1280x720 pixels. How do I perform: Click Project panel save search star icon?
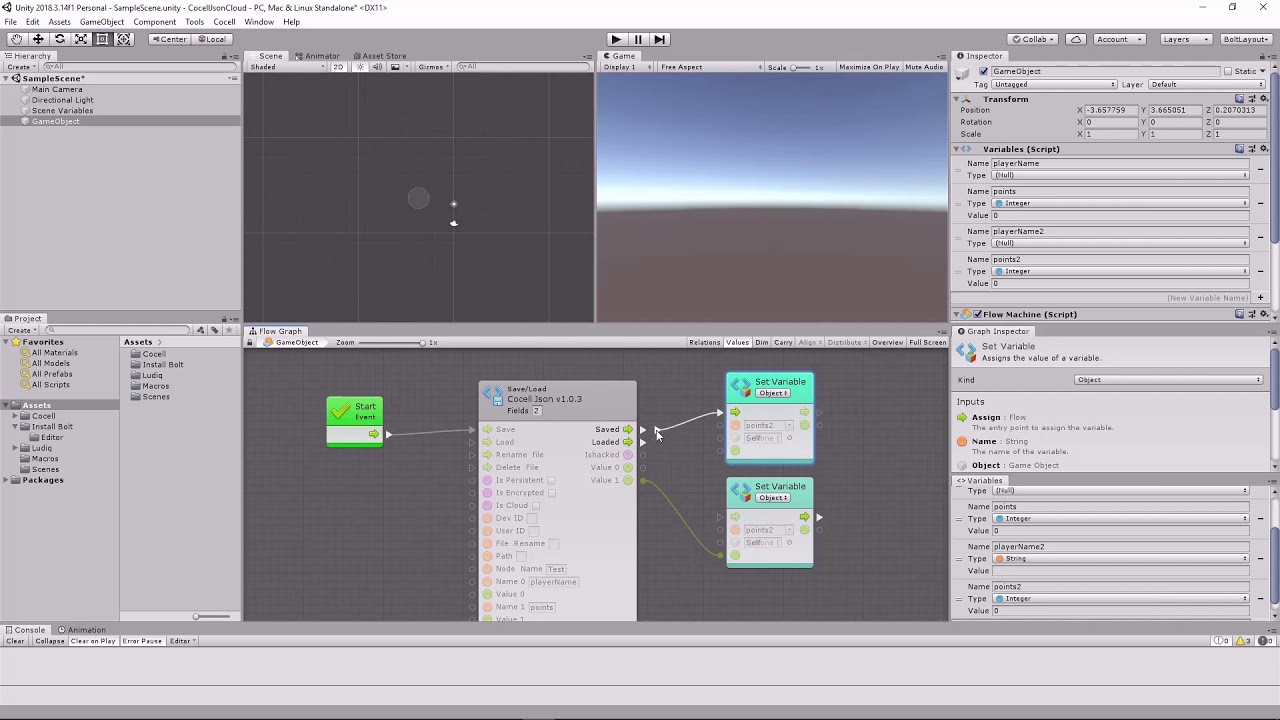[x=227, y=330]
